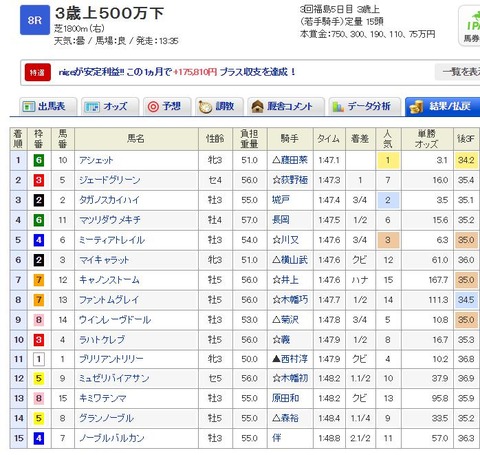
Task: Switch to the データ分析 tab
Action: tap(365, 107)
